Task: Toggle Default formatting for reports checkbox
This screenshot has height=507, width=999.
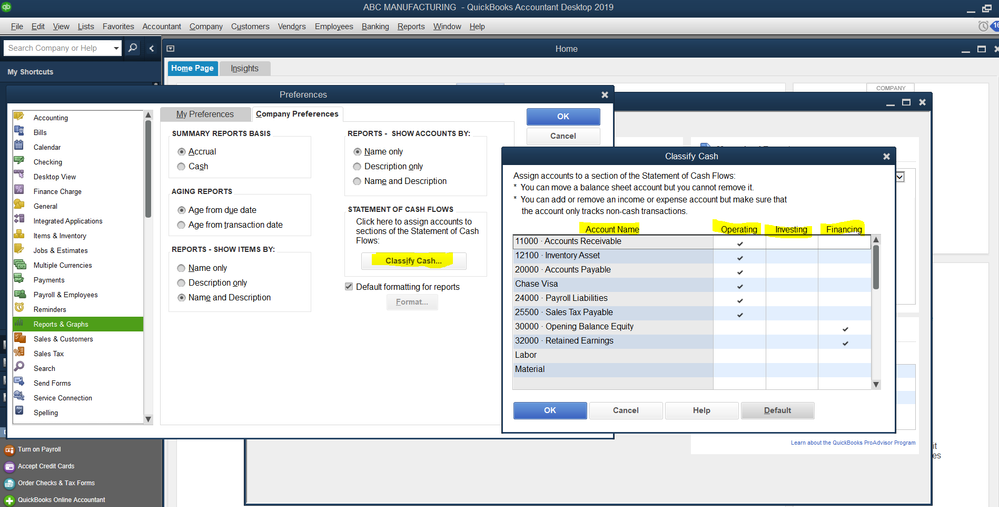Action: coord(349,287)
